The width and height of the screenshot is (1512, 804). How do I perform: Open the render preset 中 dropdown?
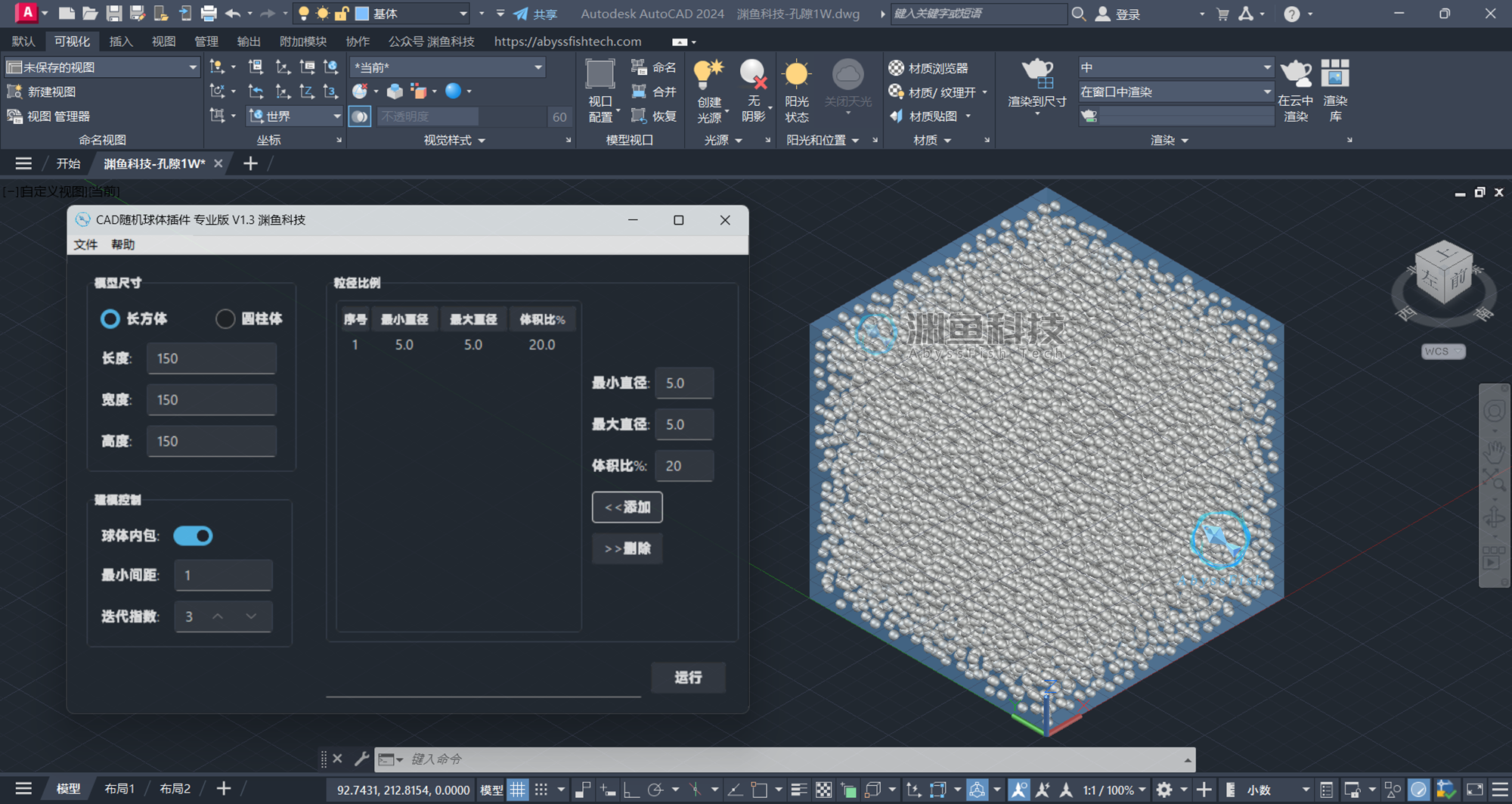point(1176,67)
